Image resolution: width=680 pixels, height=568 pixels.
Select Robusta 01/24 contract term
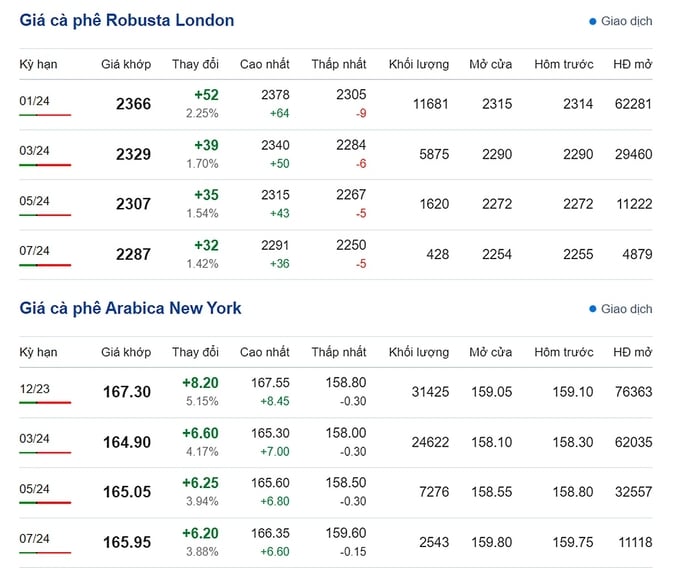click(x=34, y=101)
